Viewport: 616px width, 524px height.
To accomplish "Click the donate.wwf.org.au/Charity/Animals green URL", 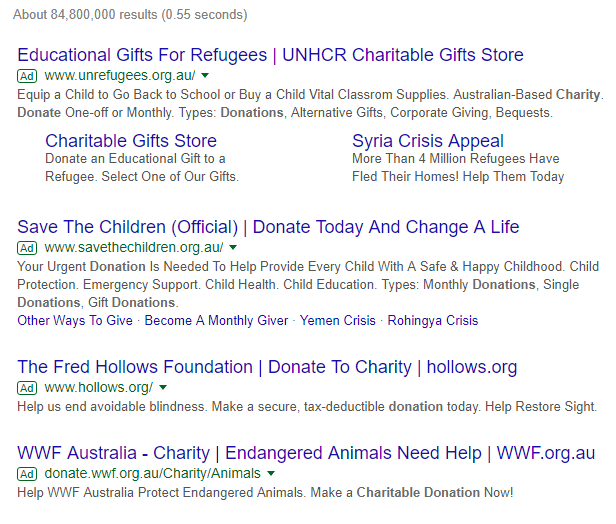I will pos(152,474).
